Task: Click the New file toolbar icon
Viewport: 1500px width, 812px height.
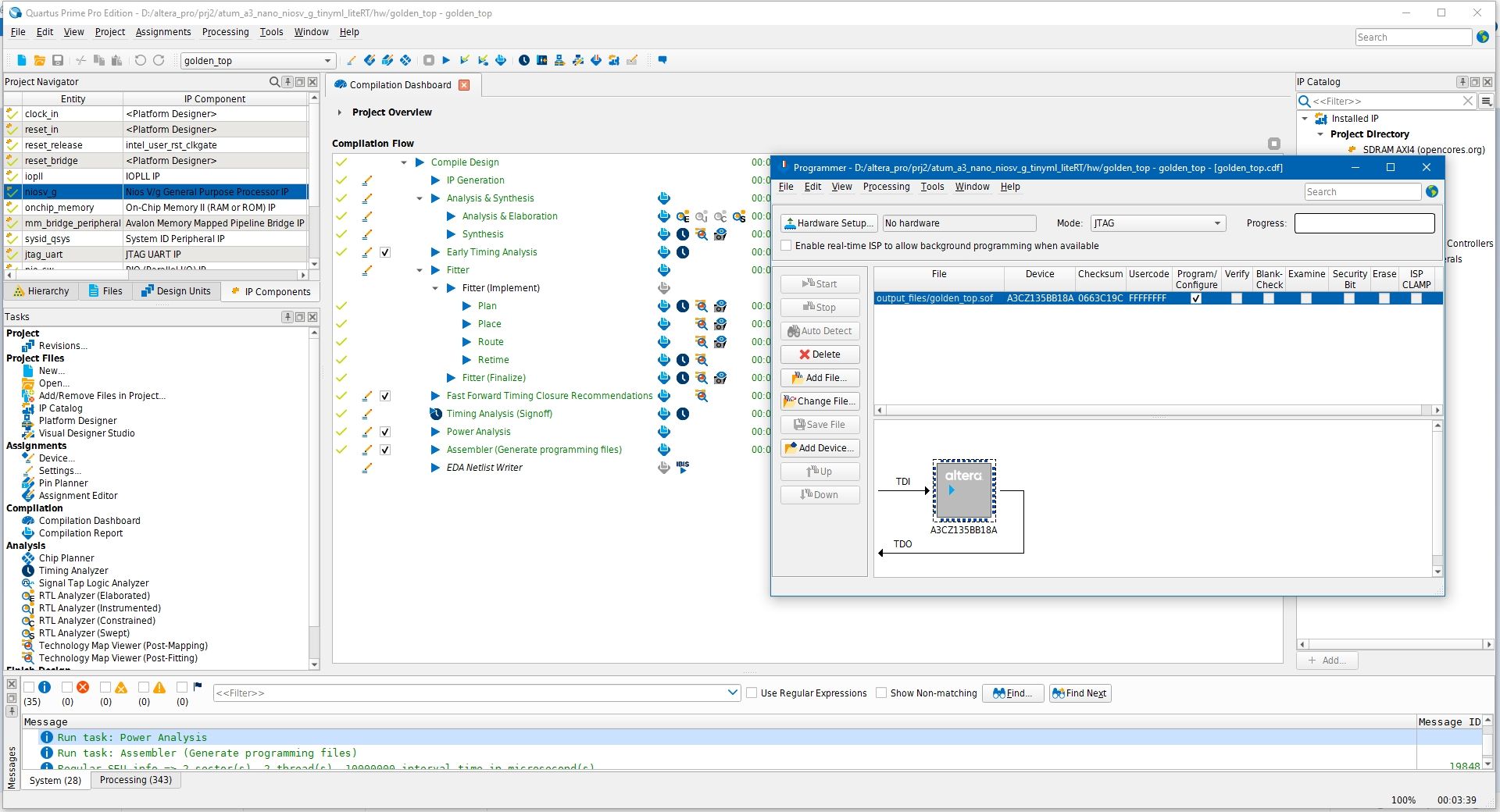Action: pos(22,60)
